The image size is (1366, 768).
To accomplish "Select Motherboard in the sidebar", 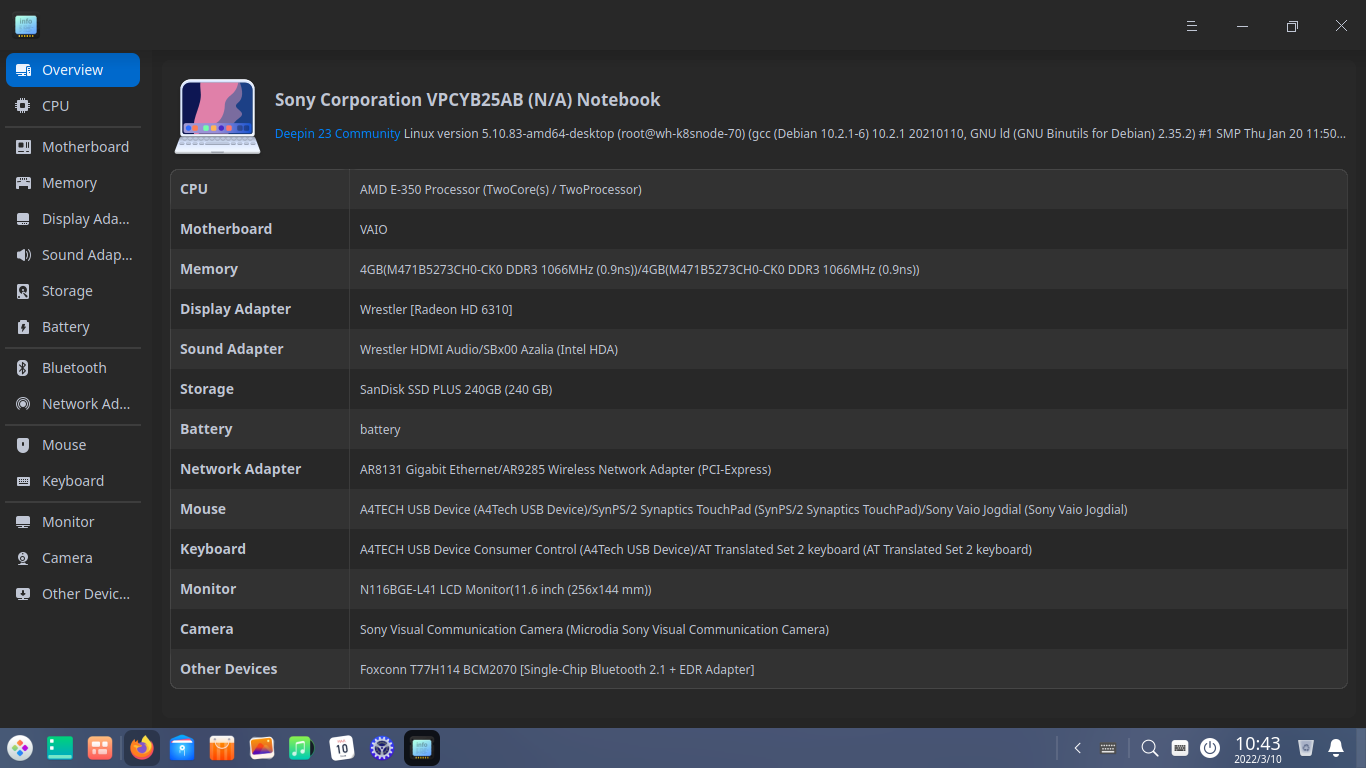I will 72,147.
